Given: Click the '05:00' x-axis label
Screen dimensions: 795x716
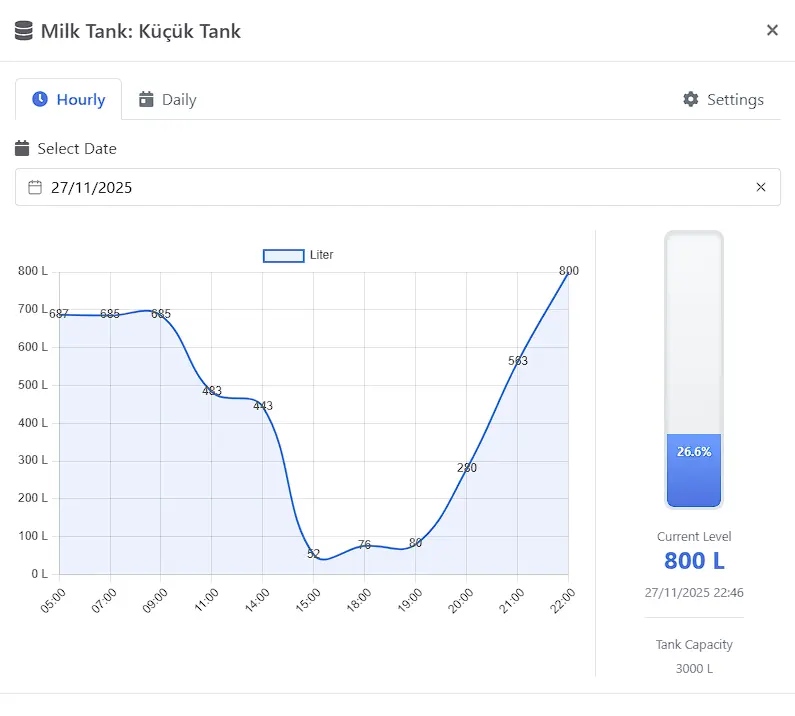Looking at the screenshot, I should [53, 600].
